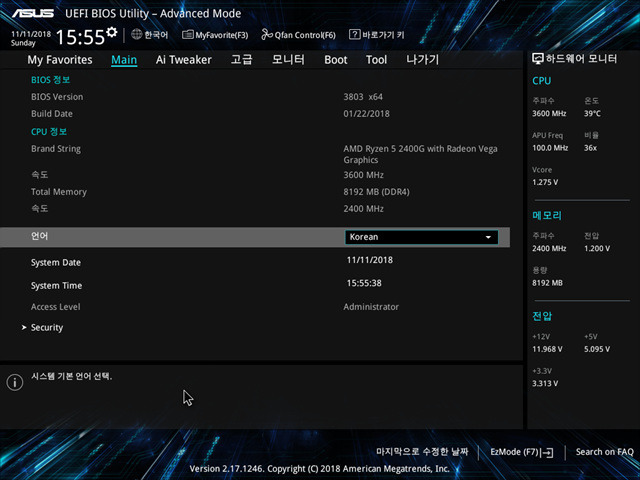The height and width of the screenshot is (480, 640).
Task: Click the Vcore 1.275 V reading
Action: click(x=545, y=182)
